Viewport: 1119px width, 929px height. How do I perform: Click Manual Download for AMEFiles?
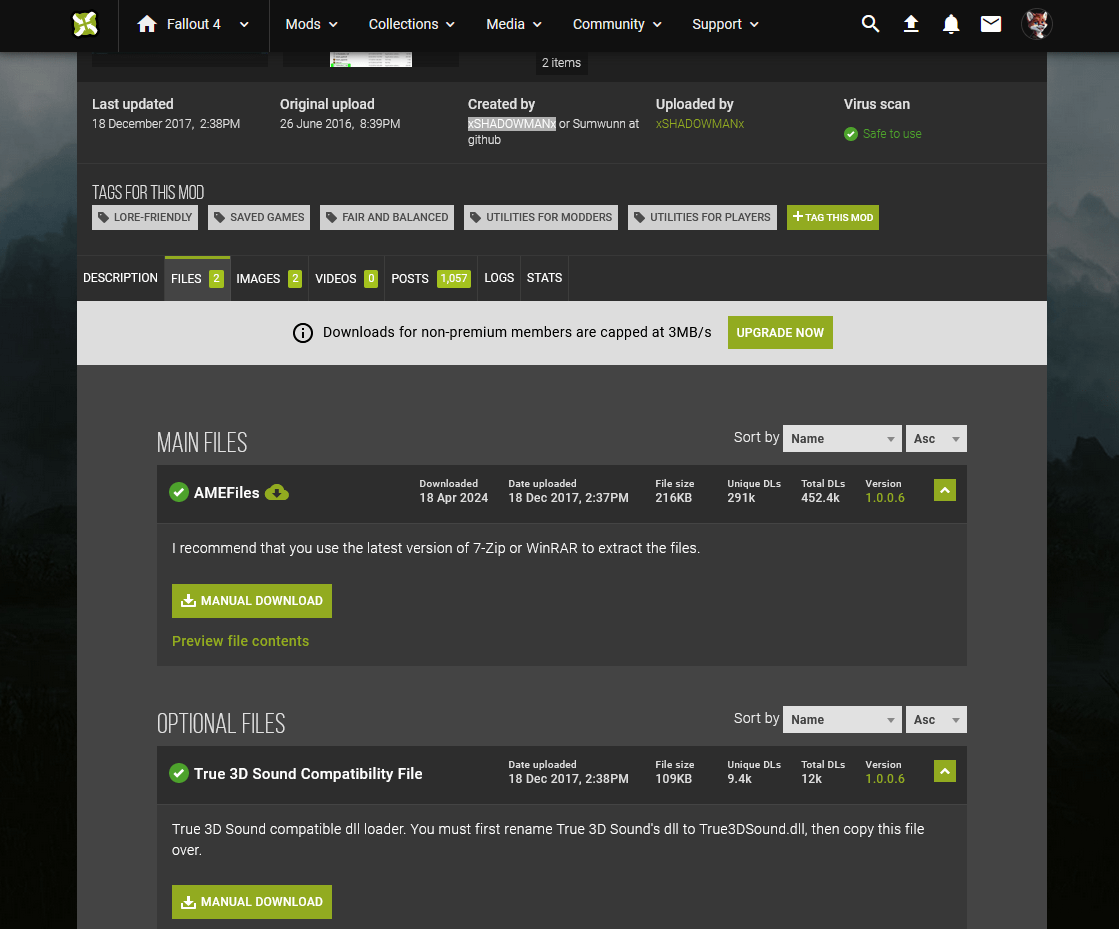(x=252, y=601)
